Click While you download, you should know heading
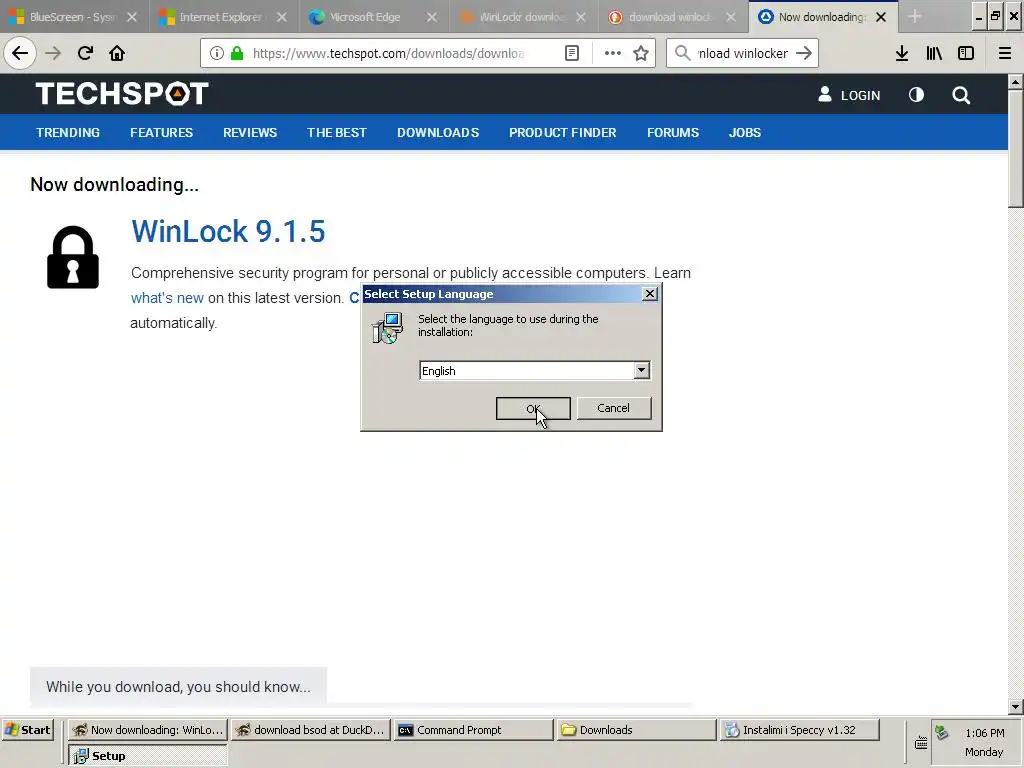Viewport: 1024px width, 768px height. click(178, 686)
